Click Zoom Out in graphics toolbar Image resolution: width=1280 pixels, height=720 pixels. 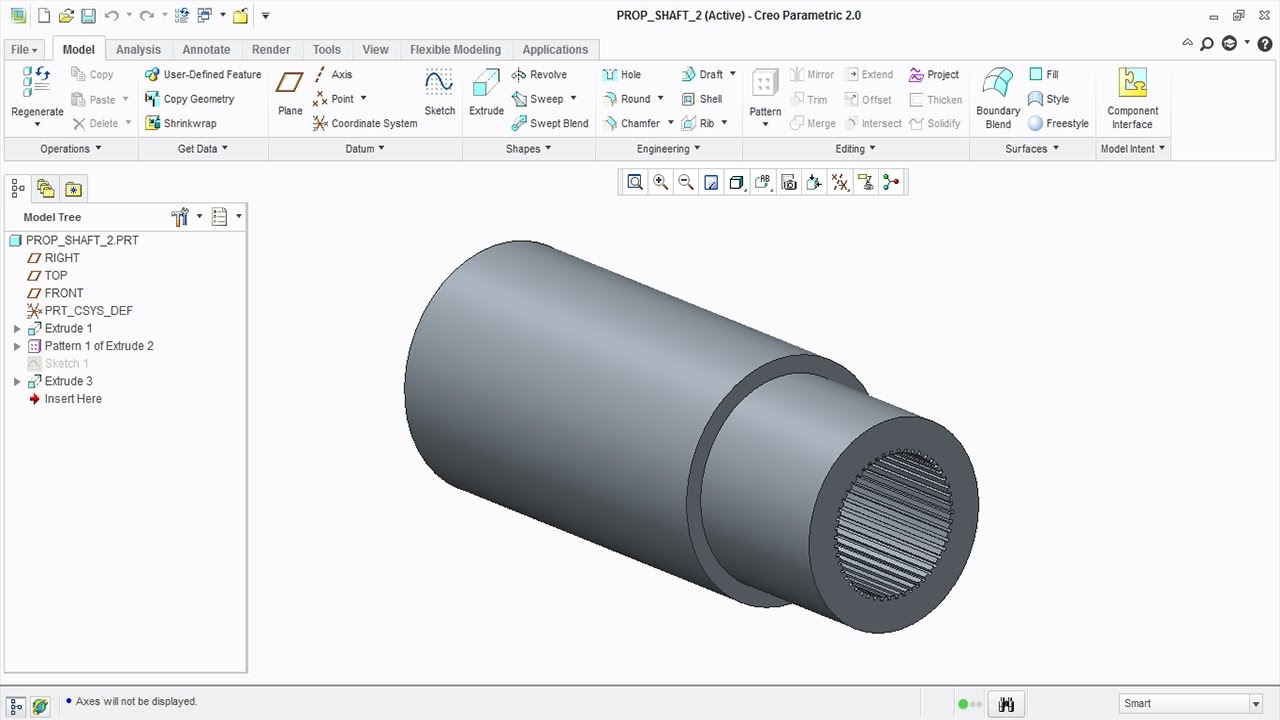click(x=686, y=182)
